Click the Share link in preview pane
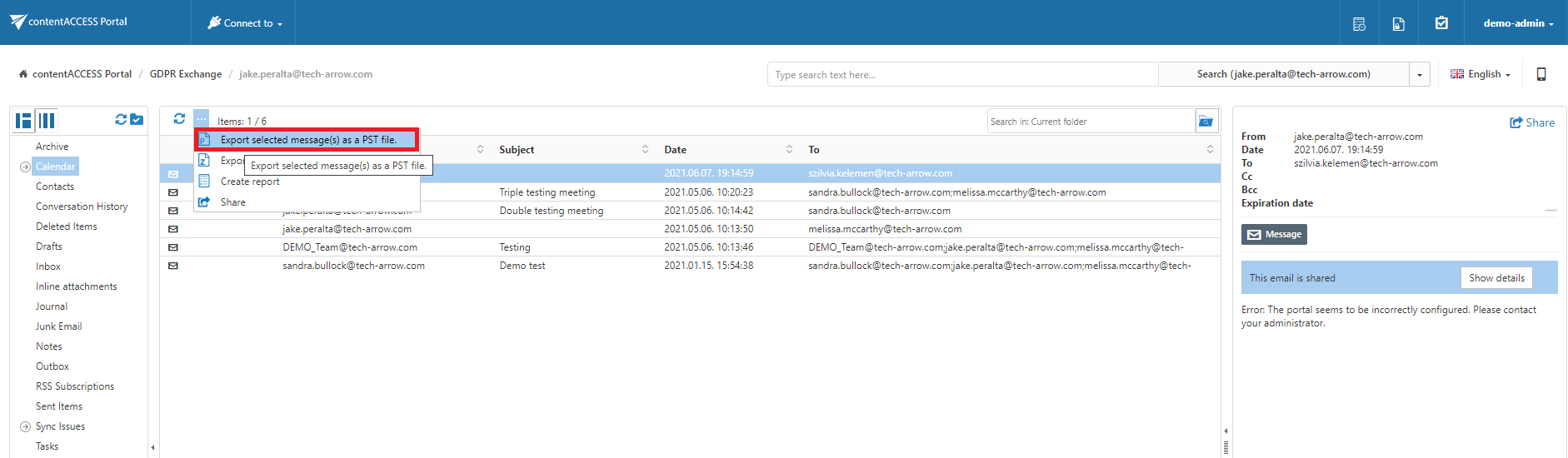 tap(1532, 122)
